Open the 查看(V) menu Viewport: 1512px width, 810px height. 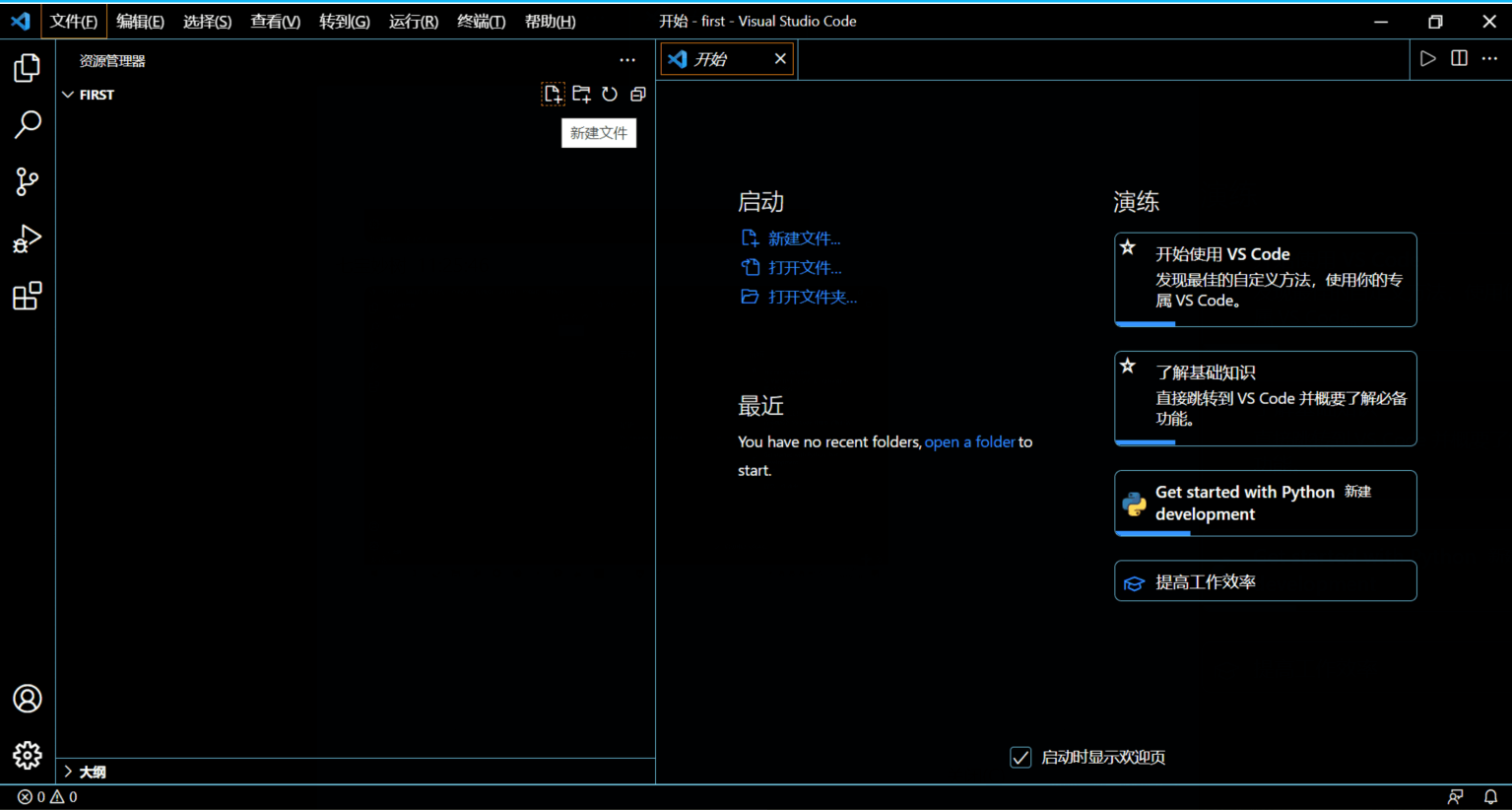point(275,22)
